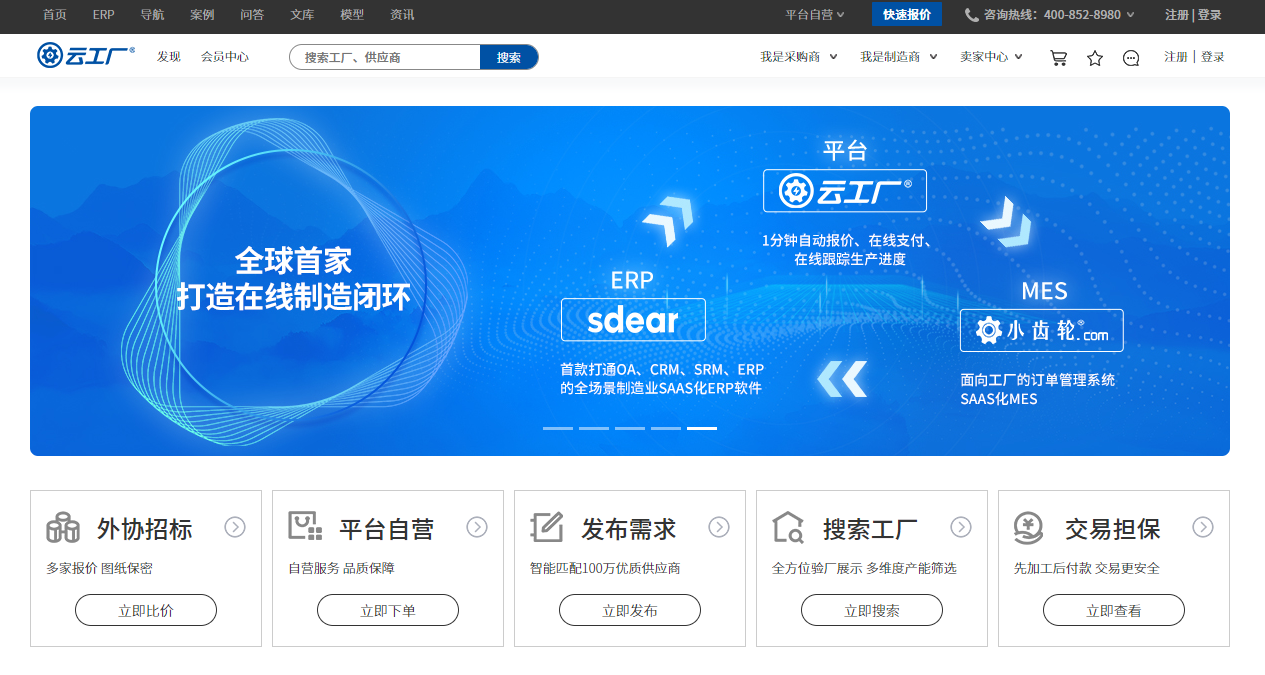Image resolution: width=1265 pixels, height=675 pixels.
Task: Click the arrow circle on 交易担保 card
Action: coord(1203,527)
